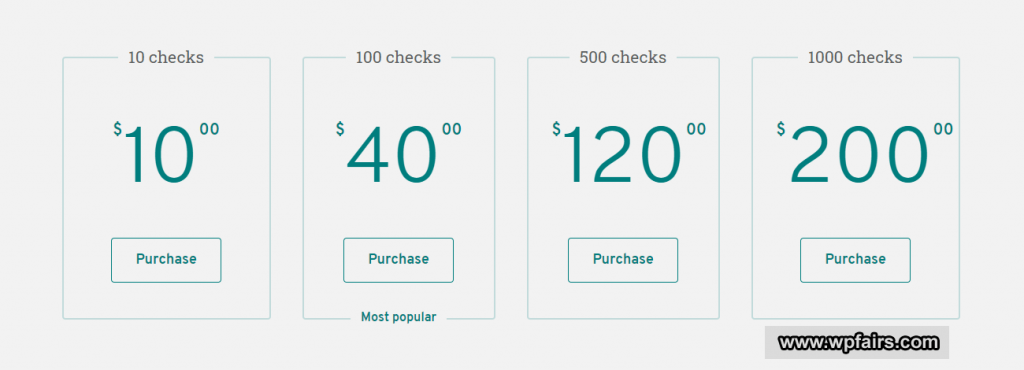Click the $40 price figure

tap(398, 155)
